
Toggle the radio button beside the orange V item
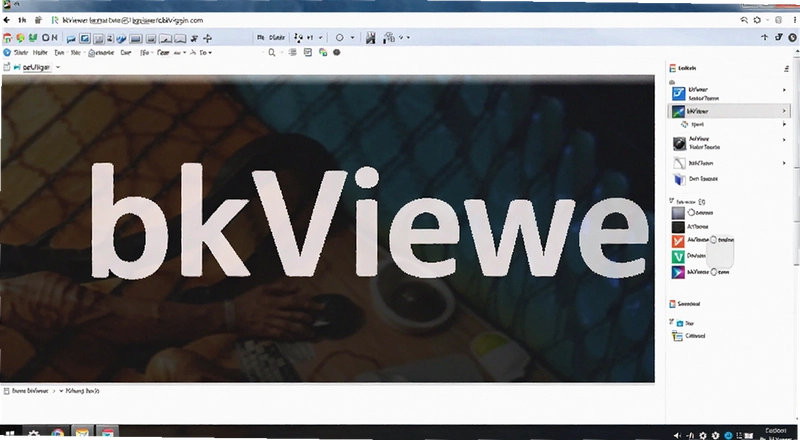point(714,239)
